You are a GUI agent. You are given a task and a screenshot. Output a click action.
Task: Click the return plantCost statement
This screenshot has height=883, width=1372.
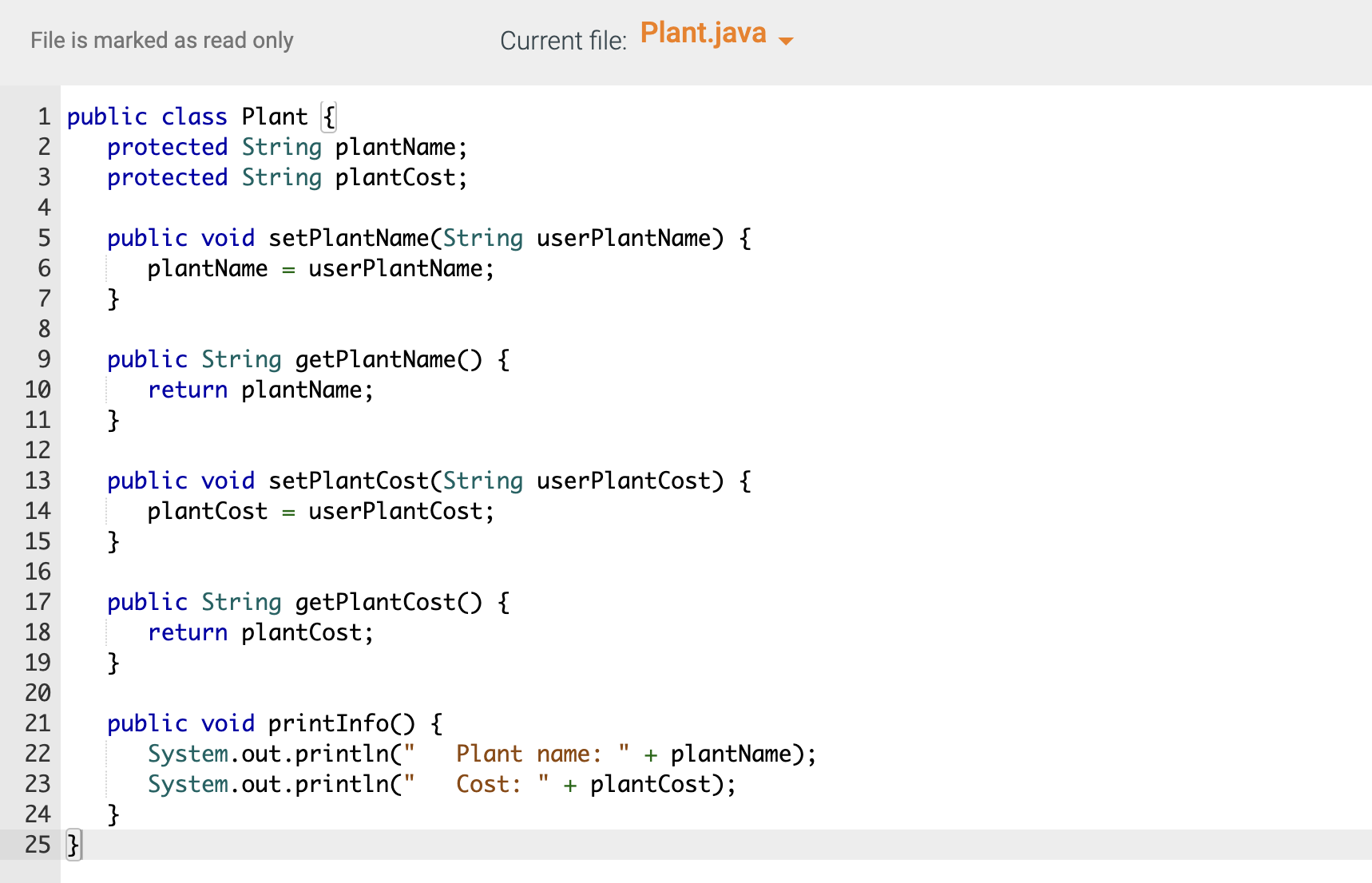click(x=260, y=632)
